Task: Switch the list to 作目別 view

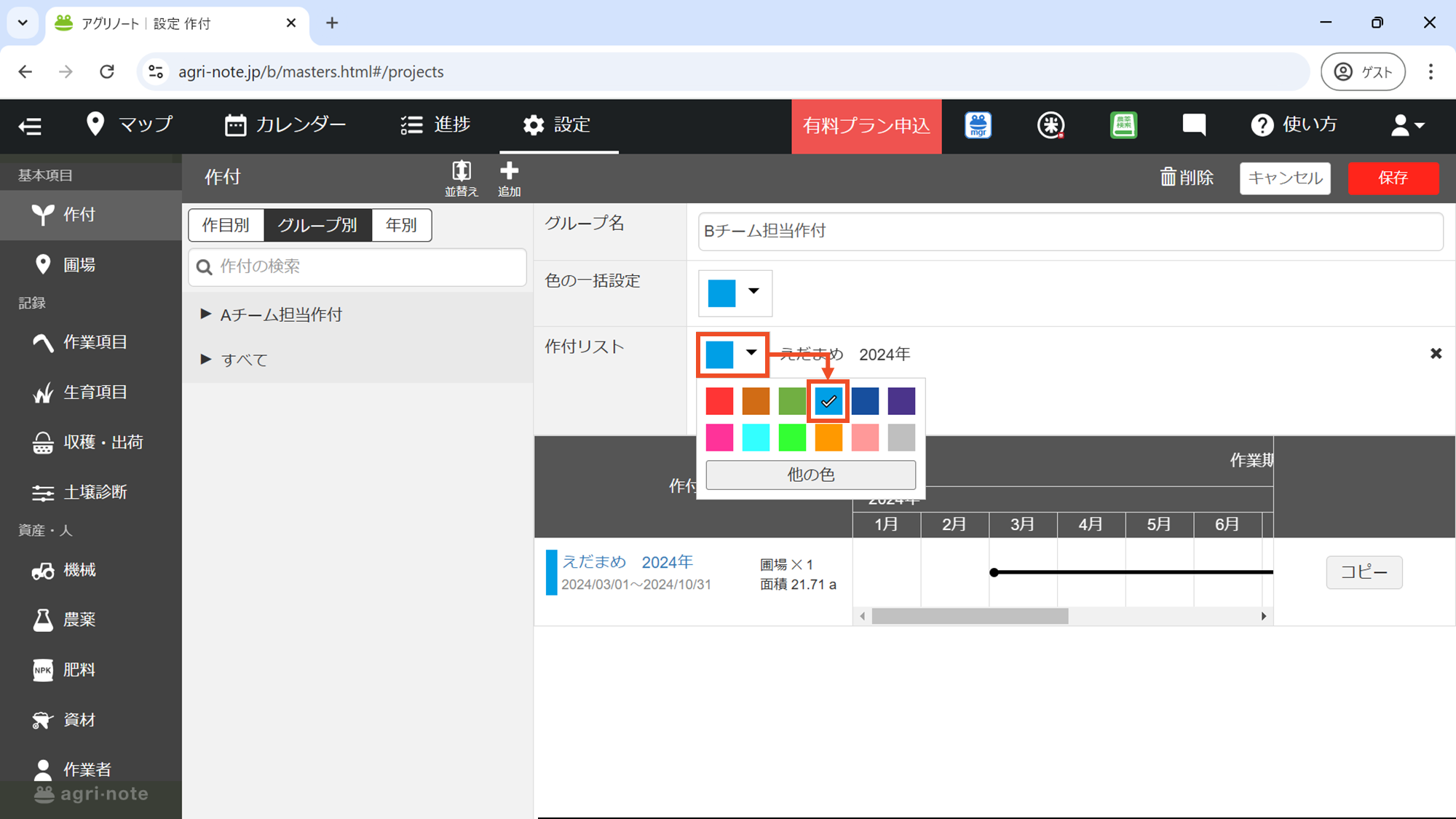Action: [x=226, y=225]
